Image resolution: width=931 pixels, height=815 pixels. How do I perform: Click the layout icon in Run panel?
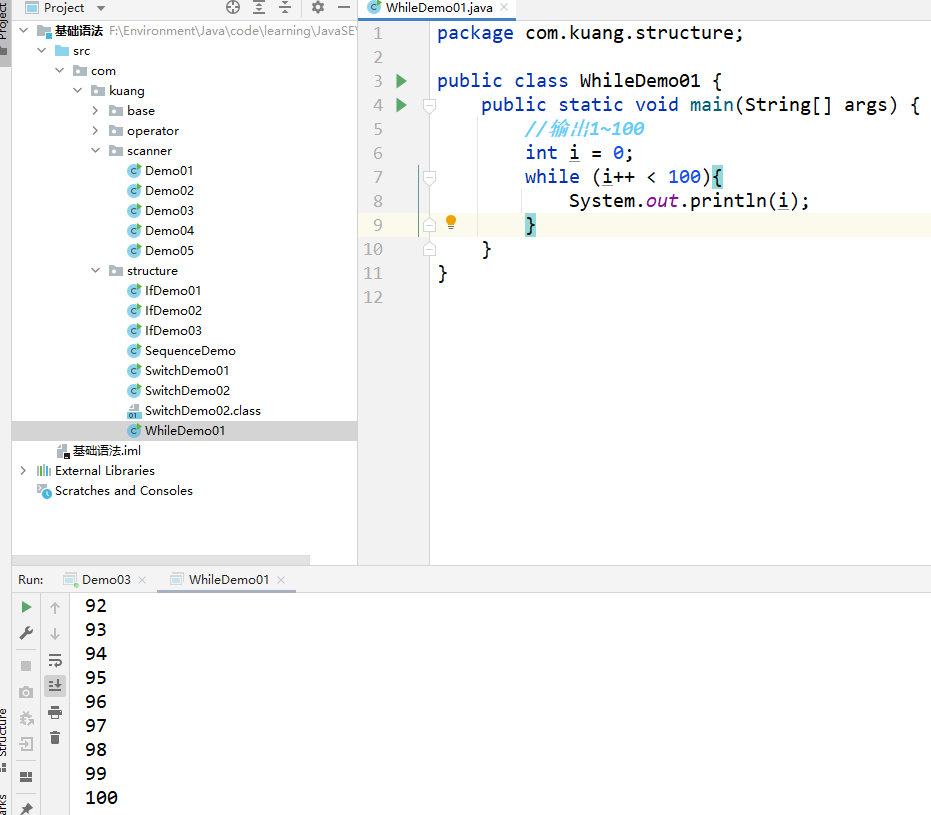pos(26,777)
